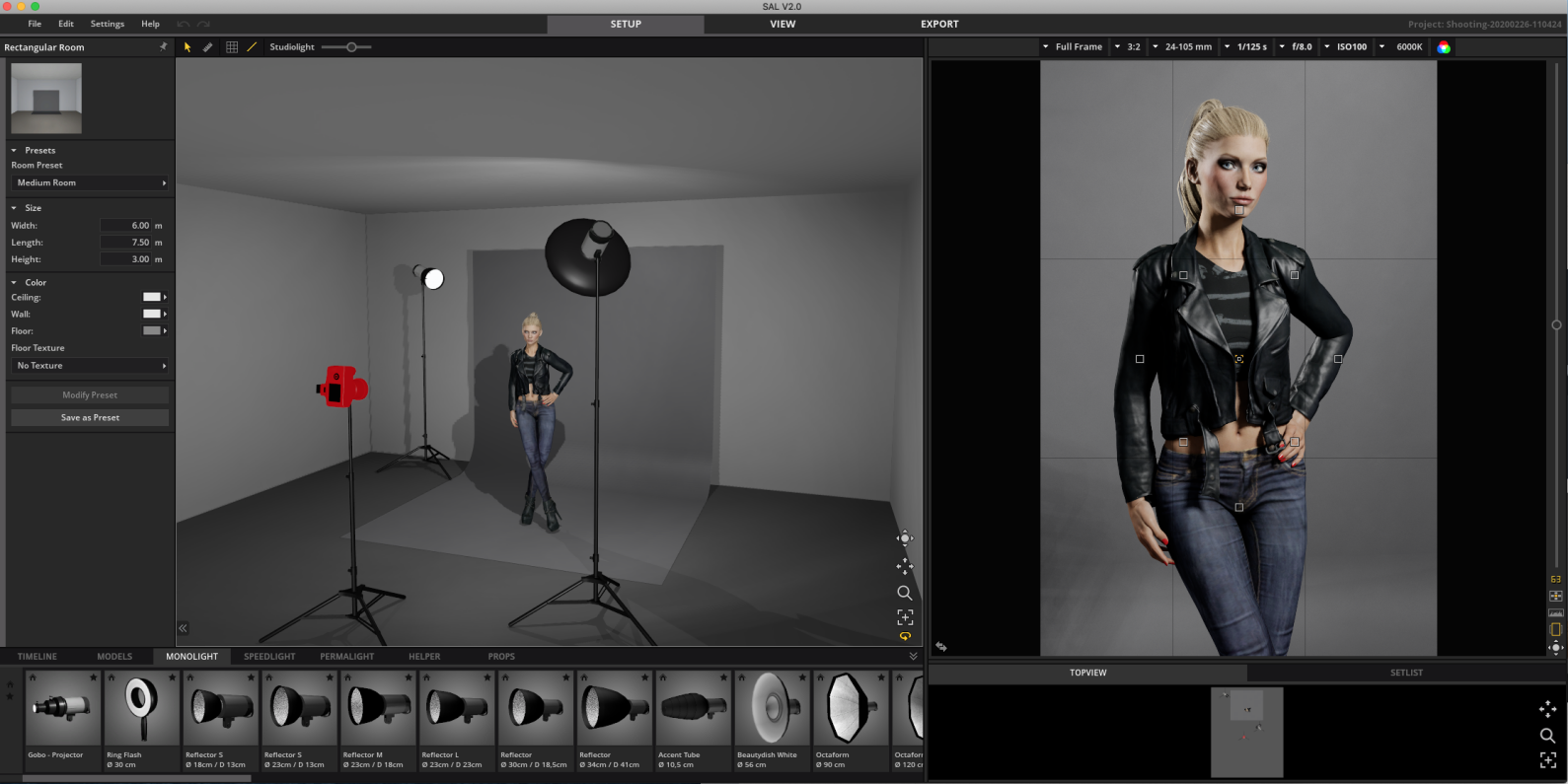Edit the Width value 6.00
This screenshot has width=1568, height=784.
tap(125, 226)
